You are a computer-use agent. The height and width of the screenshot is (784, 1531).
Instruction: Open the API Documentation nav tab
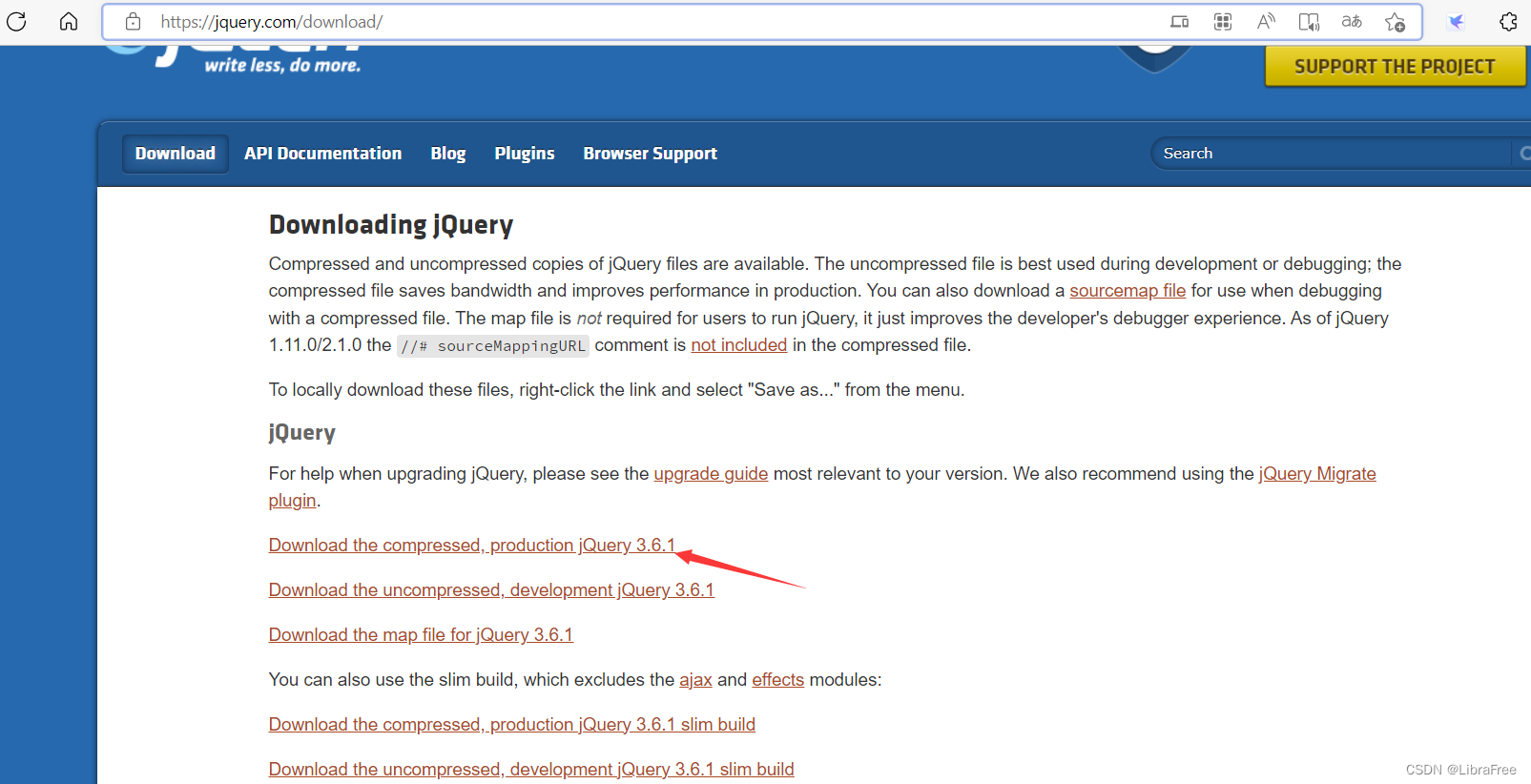coord(322,154)
